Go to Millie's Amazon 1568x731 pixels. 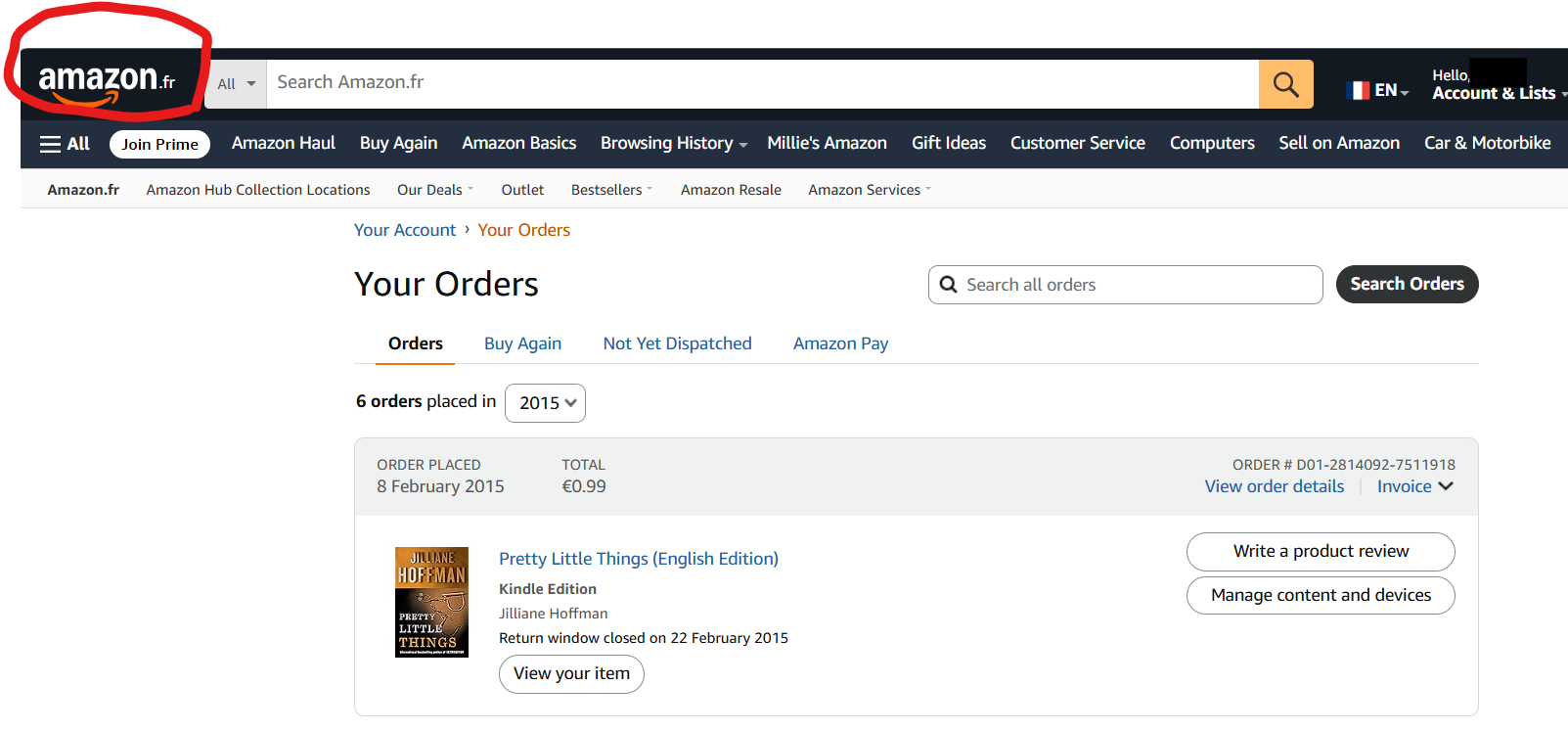(827, 143)
